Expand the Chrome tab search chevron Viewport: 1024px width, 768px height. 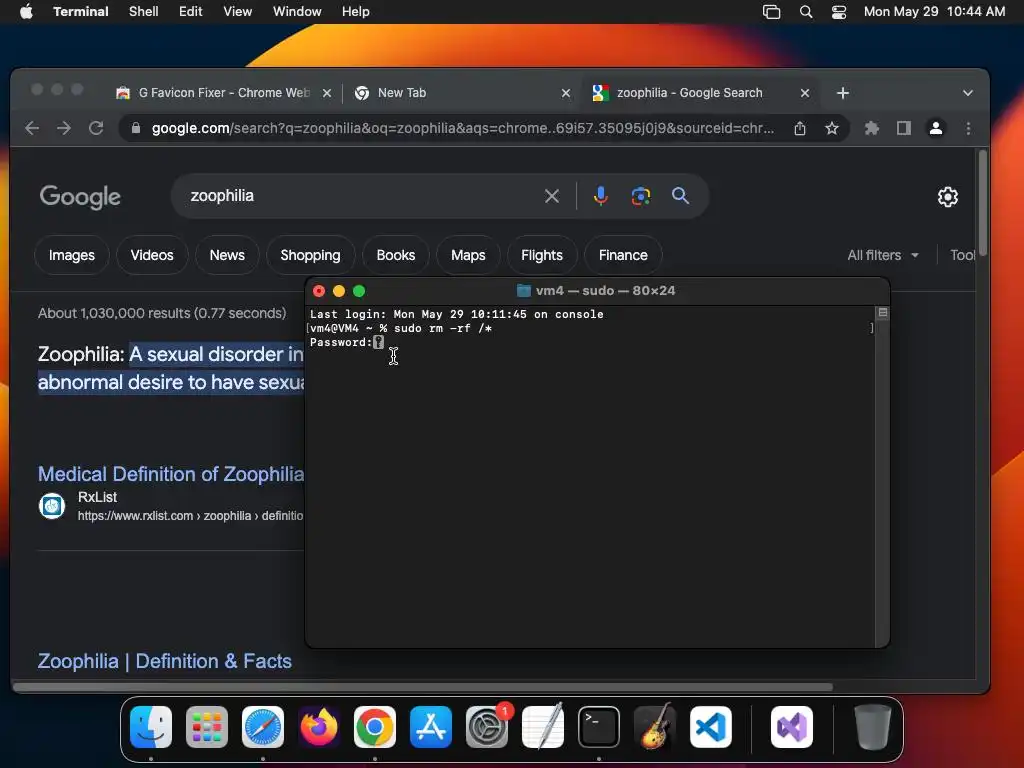tap(968, 93)
